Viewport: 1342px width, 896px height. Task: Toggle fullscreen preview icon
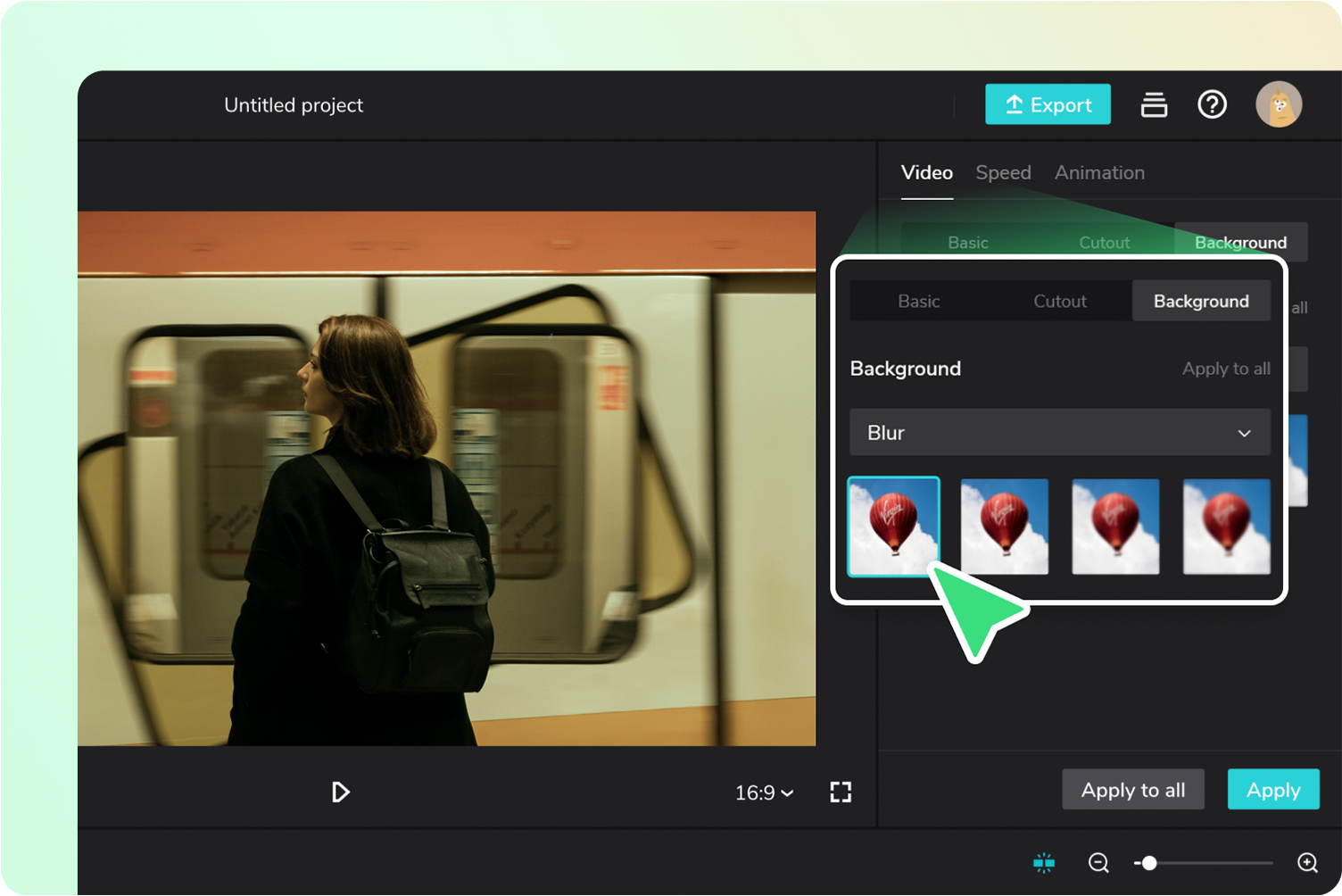(841, 792)
